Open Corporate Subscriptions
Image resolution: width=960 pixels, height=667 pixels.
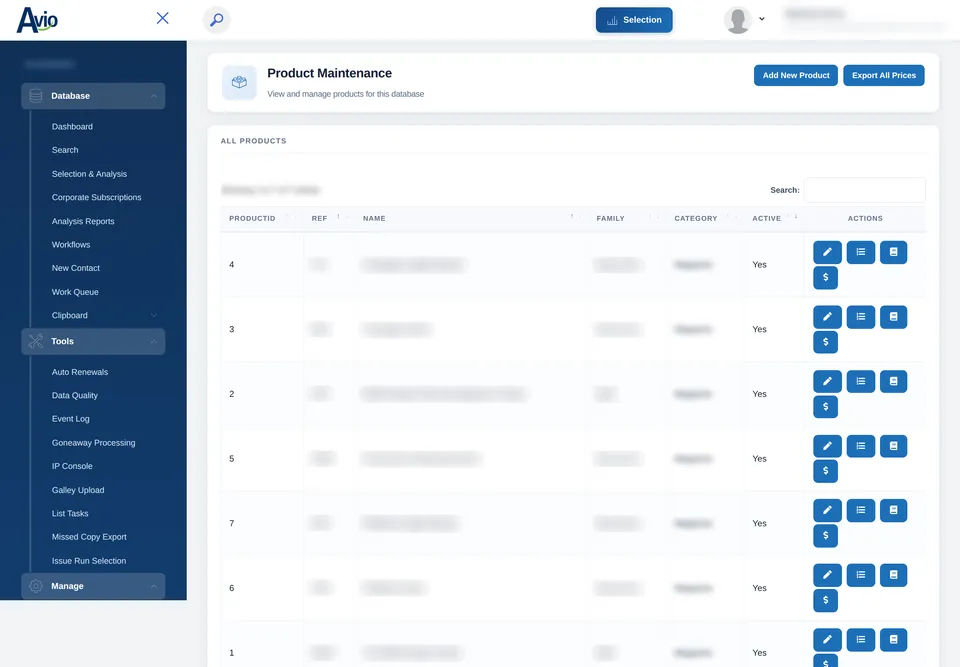point(97,197)
